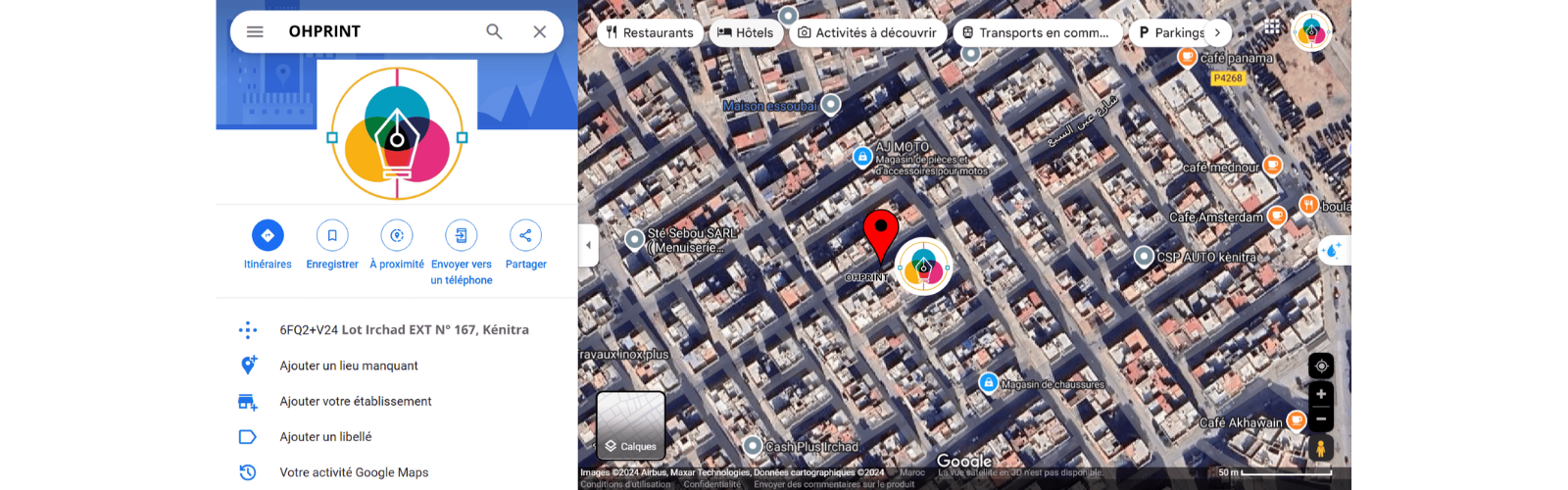Share the place with Partager icon
Image resolution: width=1568 pixels, height=490 pixels.
pos(525,235)
